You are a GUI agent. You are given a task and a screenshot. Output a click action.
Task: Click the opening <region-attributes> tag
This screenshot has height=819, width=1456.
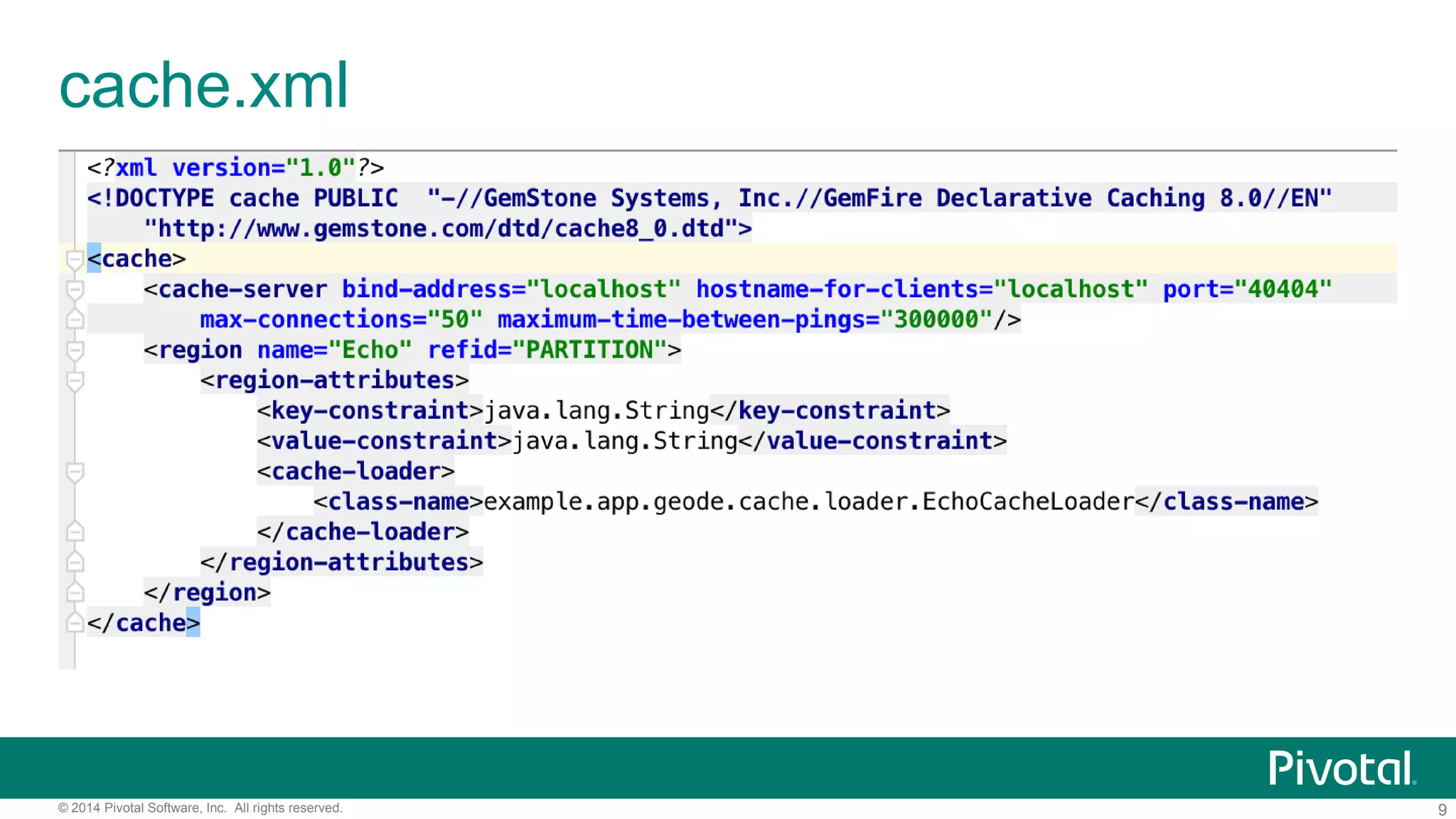334,380
